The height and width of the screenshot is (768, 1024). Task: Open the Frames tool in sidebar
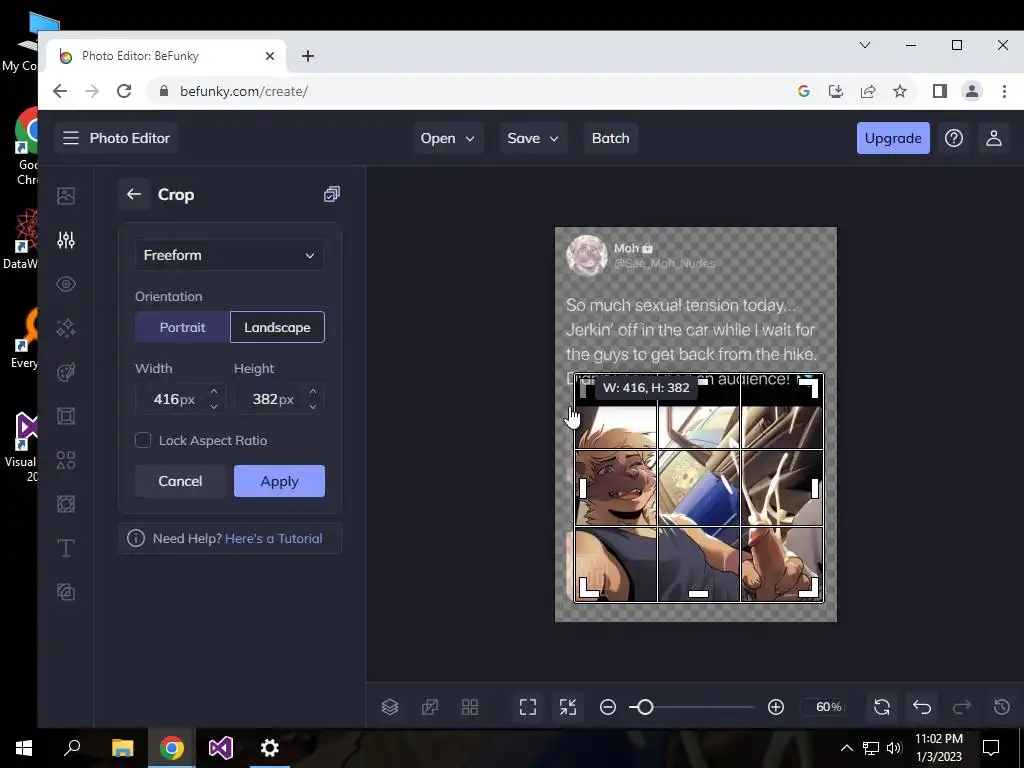(66, 416)
